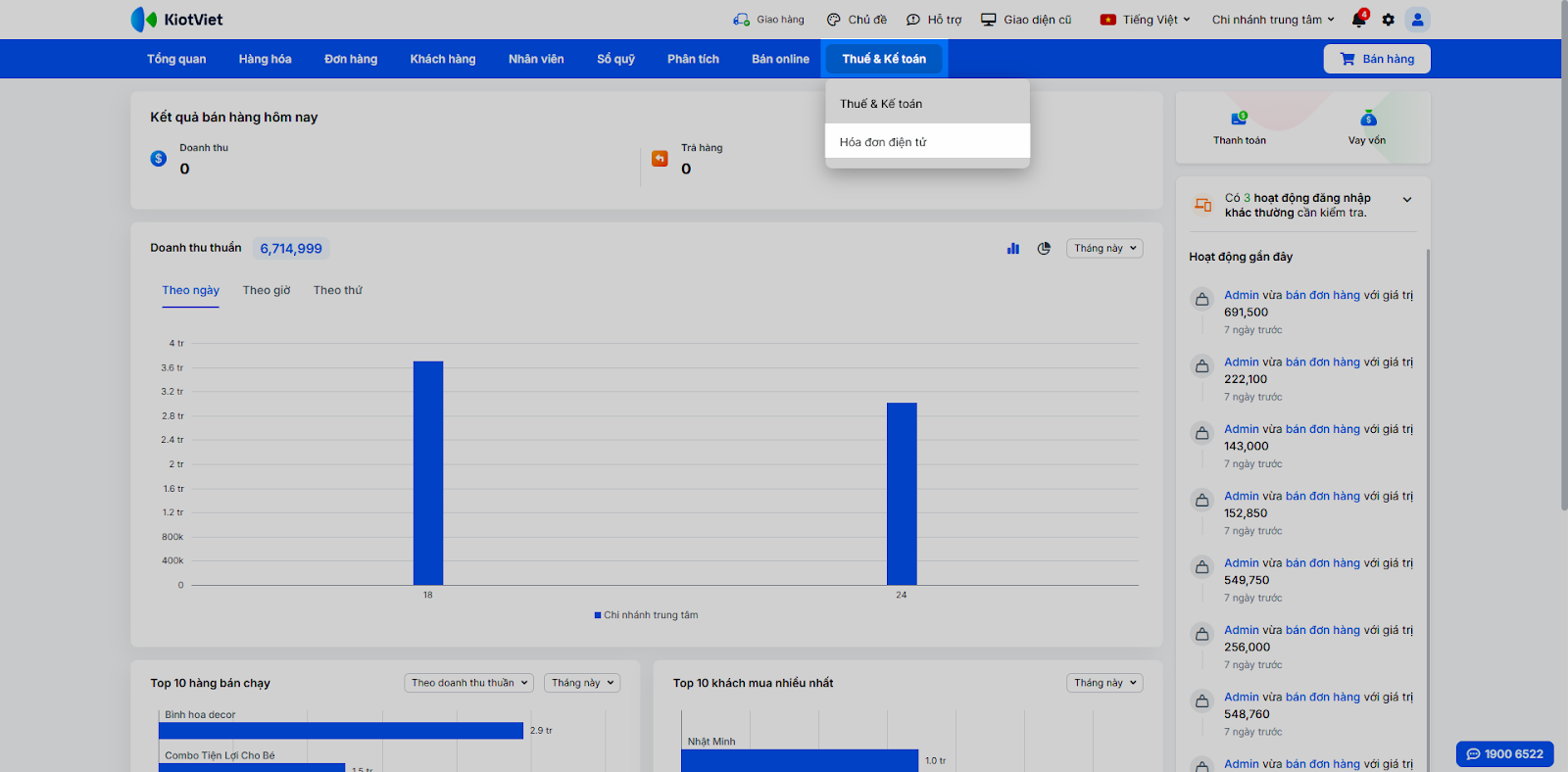The width and height of the screenshot is (1568, 772).
Task: Click the Bình hoa decor sales bar
Action: click(x=341, y=731)
